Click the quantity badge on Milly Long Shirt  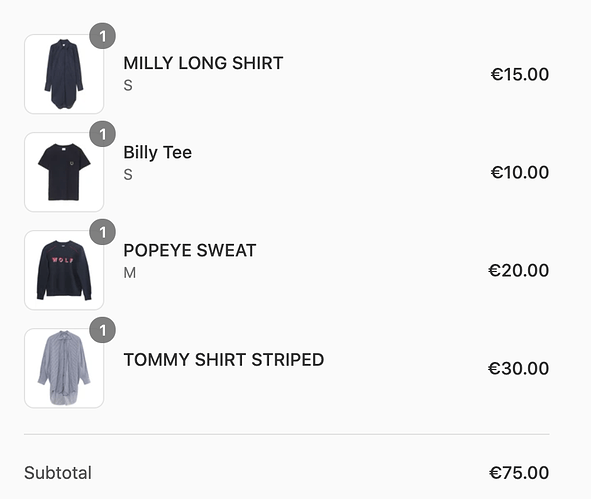(103, 36)
